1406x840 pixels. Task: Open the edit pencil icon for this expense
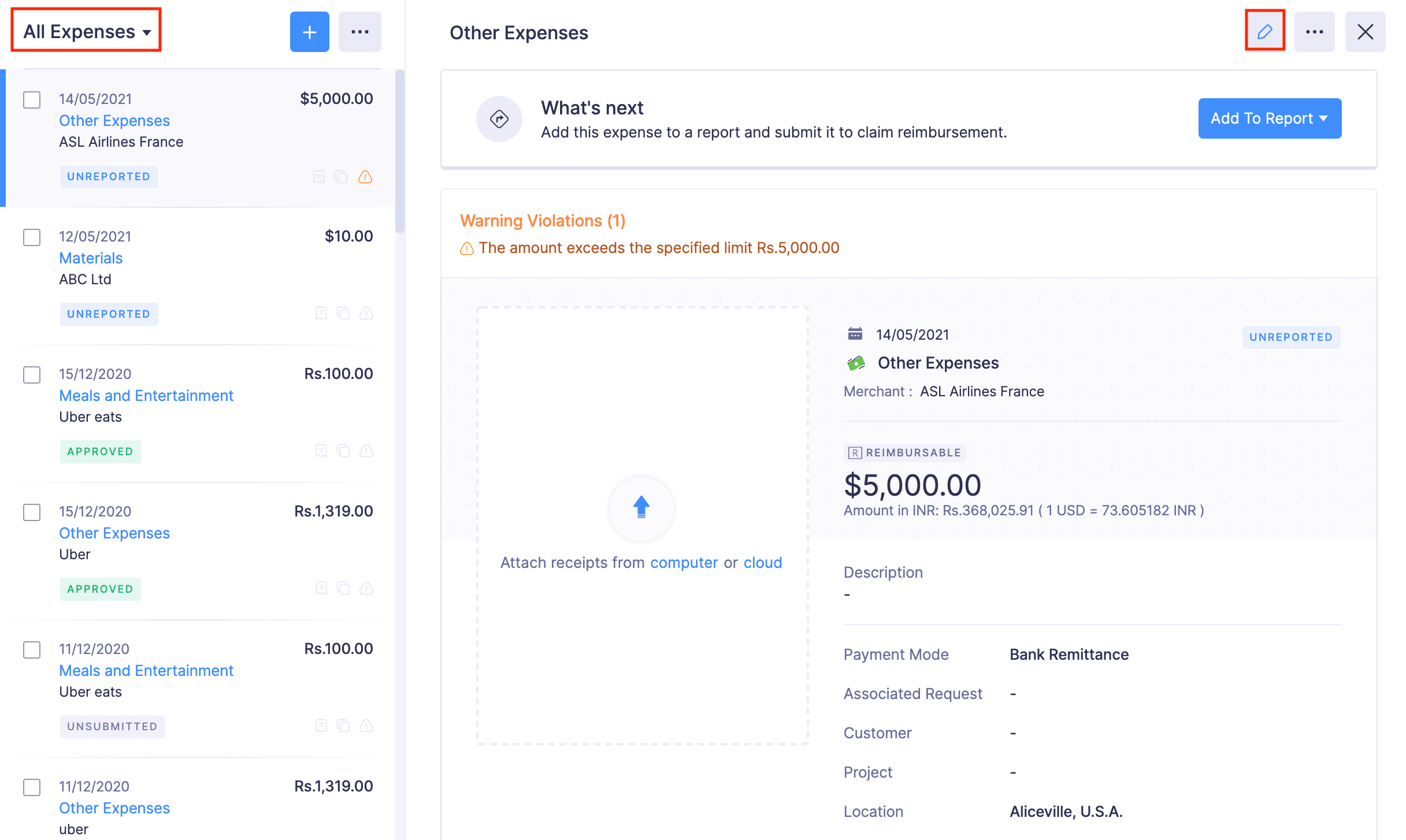click(1265, 32)
